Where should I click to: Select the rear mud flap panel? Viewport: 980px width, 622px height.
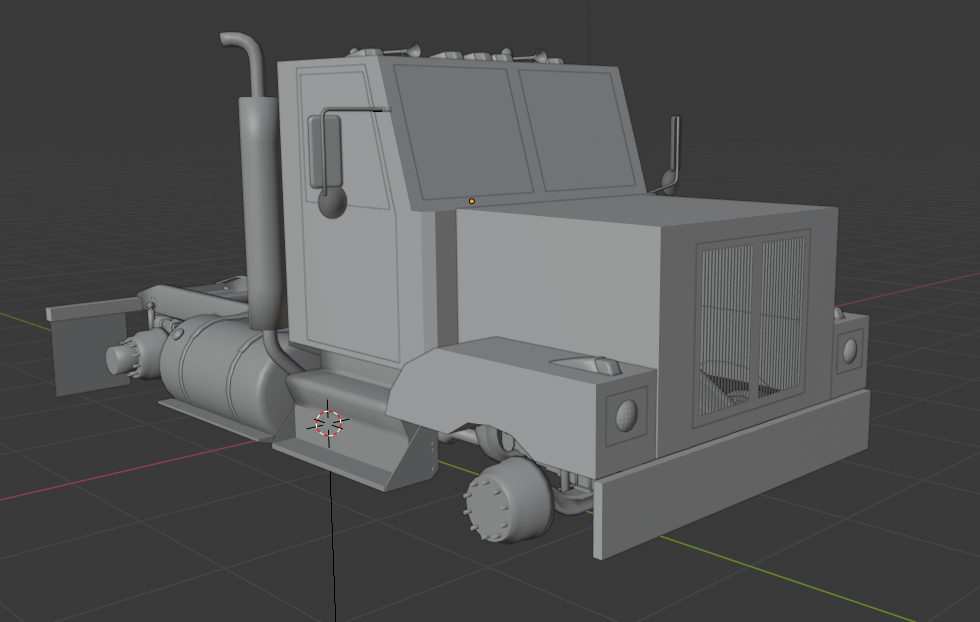(89, 353)
